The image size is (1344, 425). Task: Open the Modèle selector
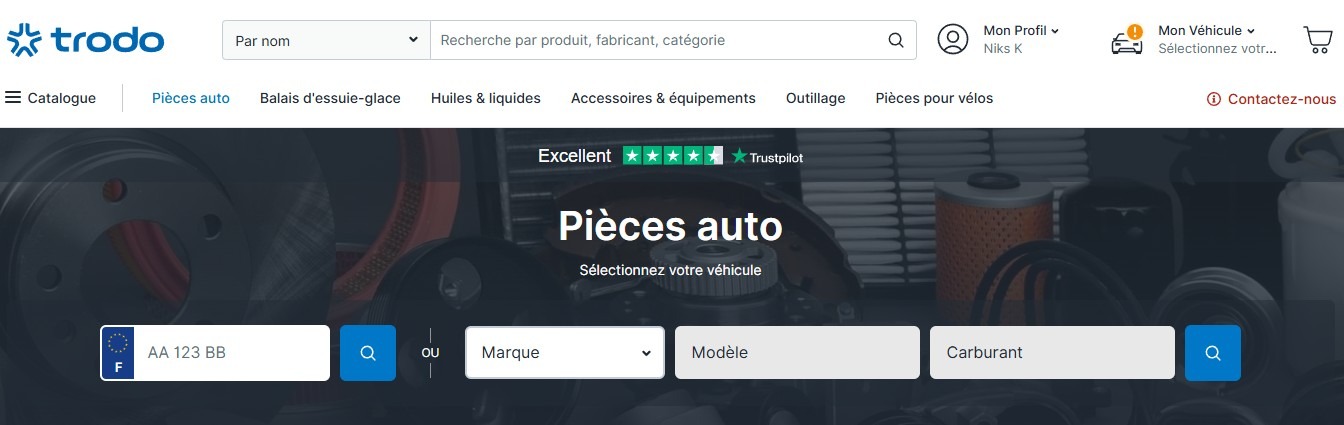point(797,353)
